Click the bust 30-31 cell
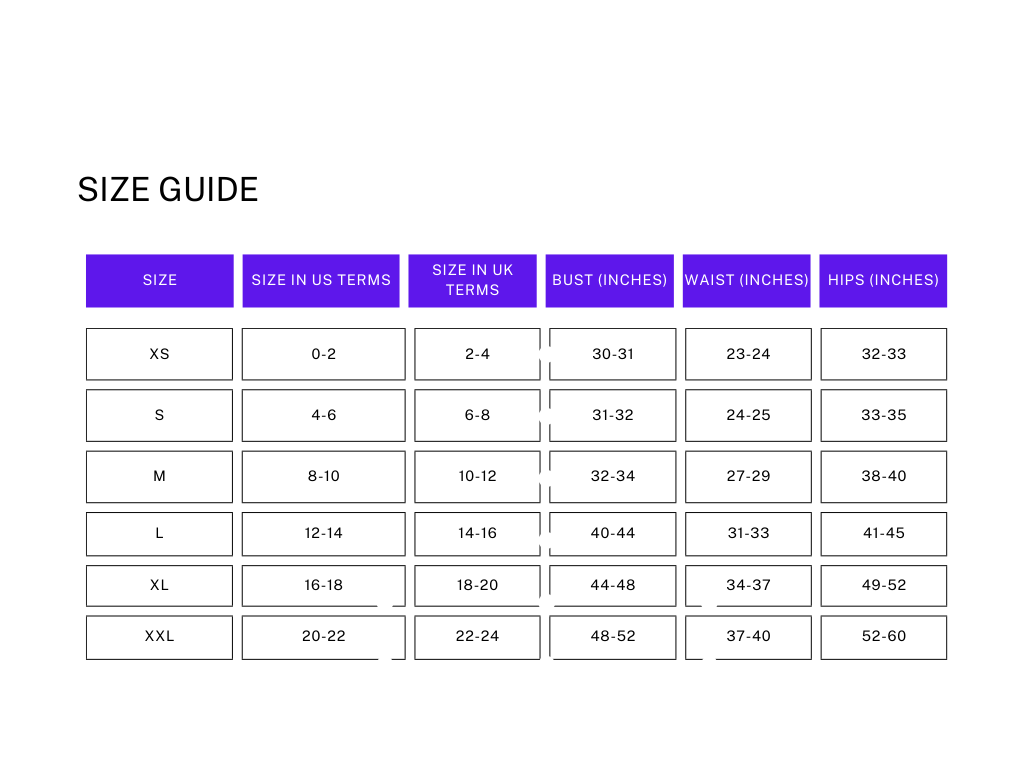Screen dimensions: 1024x768 [x=613, y=354]
